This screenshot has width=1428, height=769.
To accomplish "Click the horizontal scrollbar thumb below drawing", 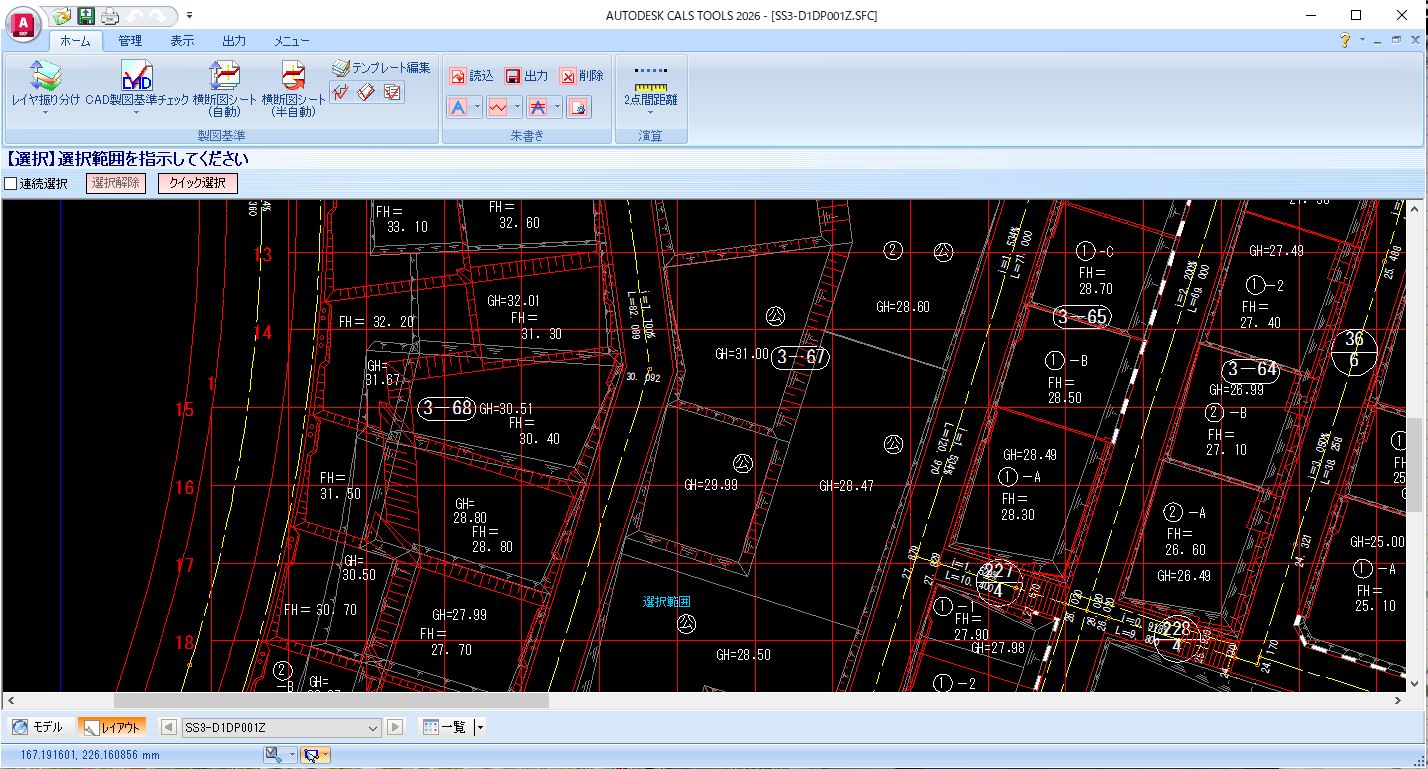I will point(330,701).
